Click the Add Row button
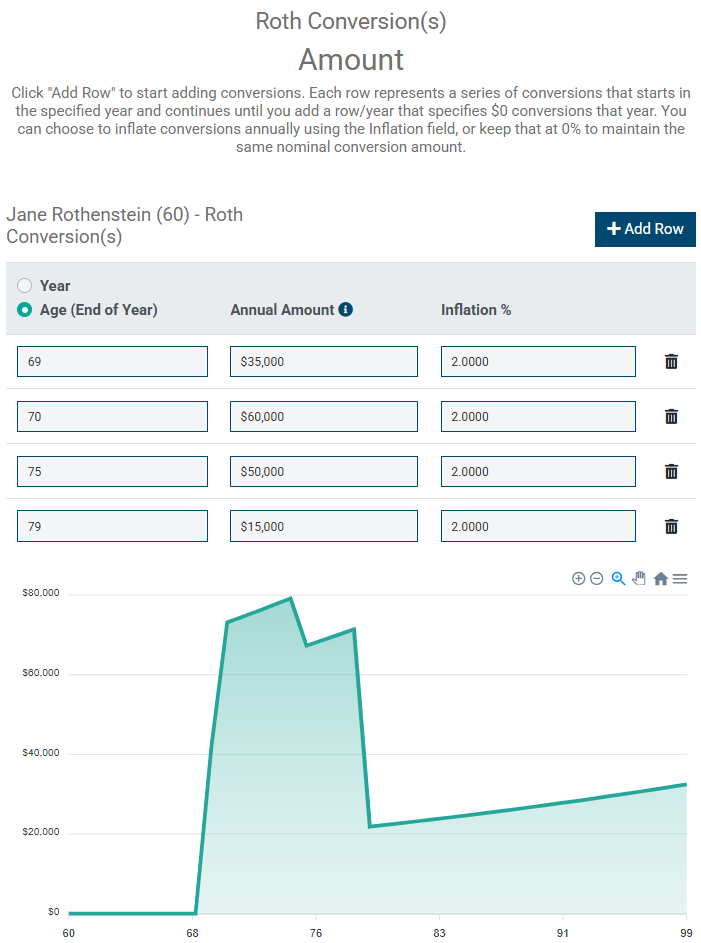Viewport: 701px width, 943px height. [x=645, y=229]
